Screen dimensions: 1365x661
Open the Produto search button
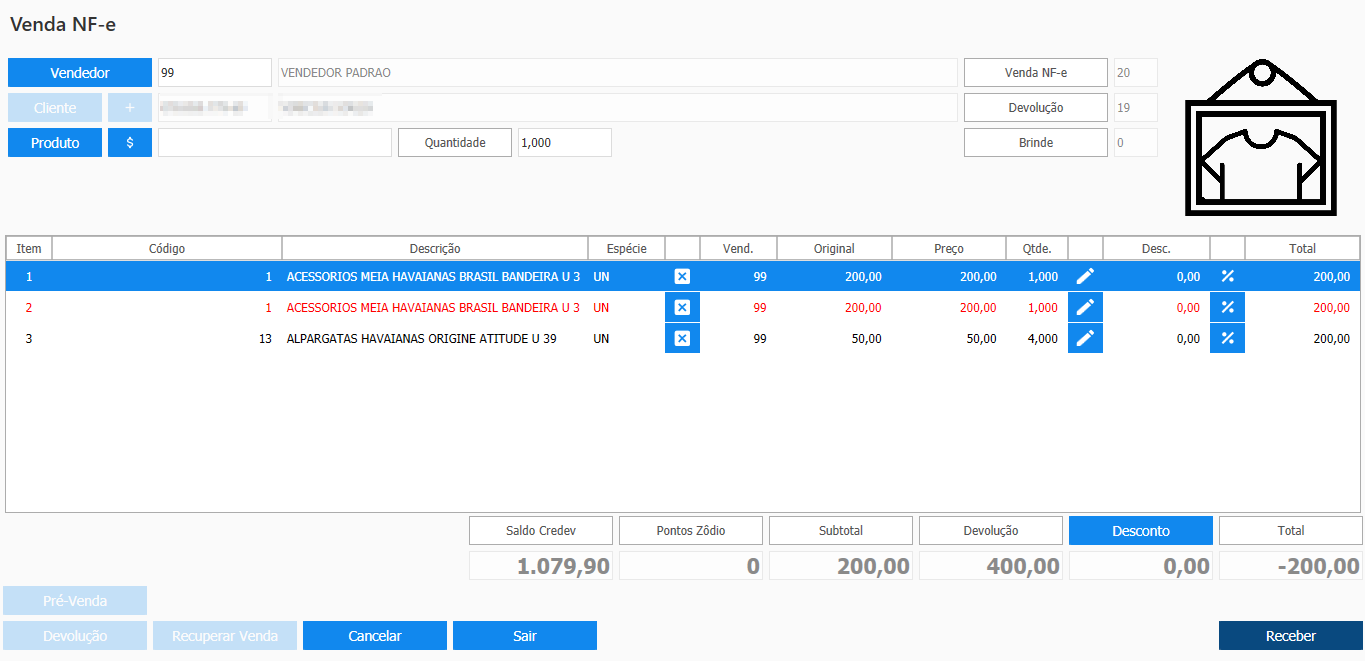pyautogui.click(x=55, y=143)
